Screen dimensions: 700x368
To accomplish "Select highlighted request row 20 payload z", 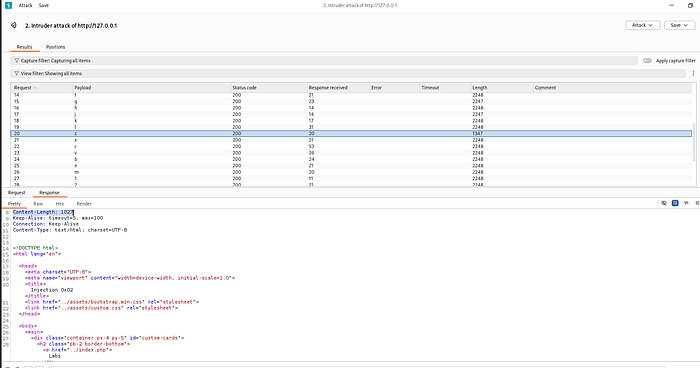I will [x=351, y=134].
